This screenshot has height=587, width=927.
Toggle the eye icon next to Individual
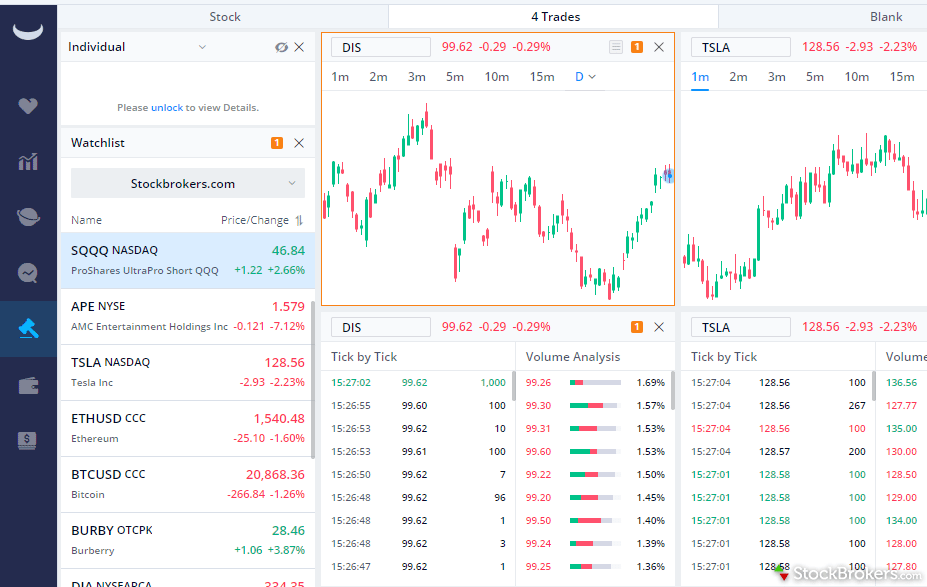283,46
